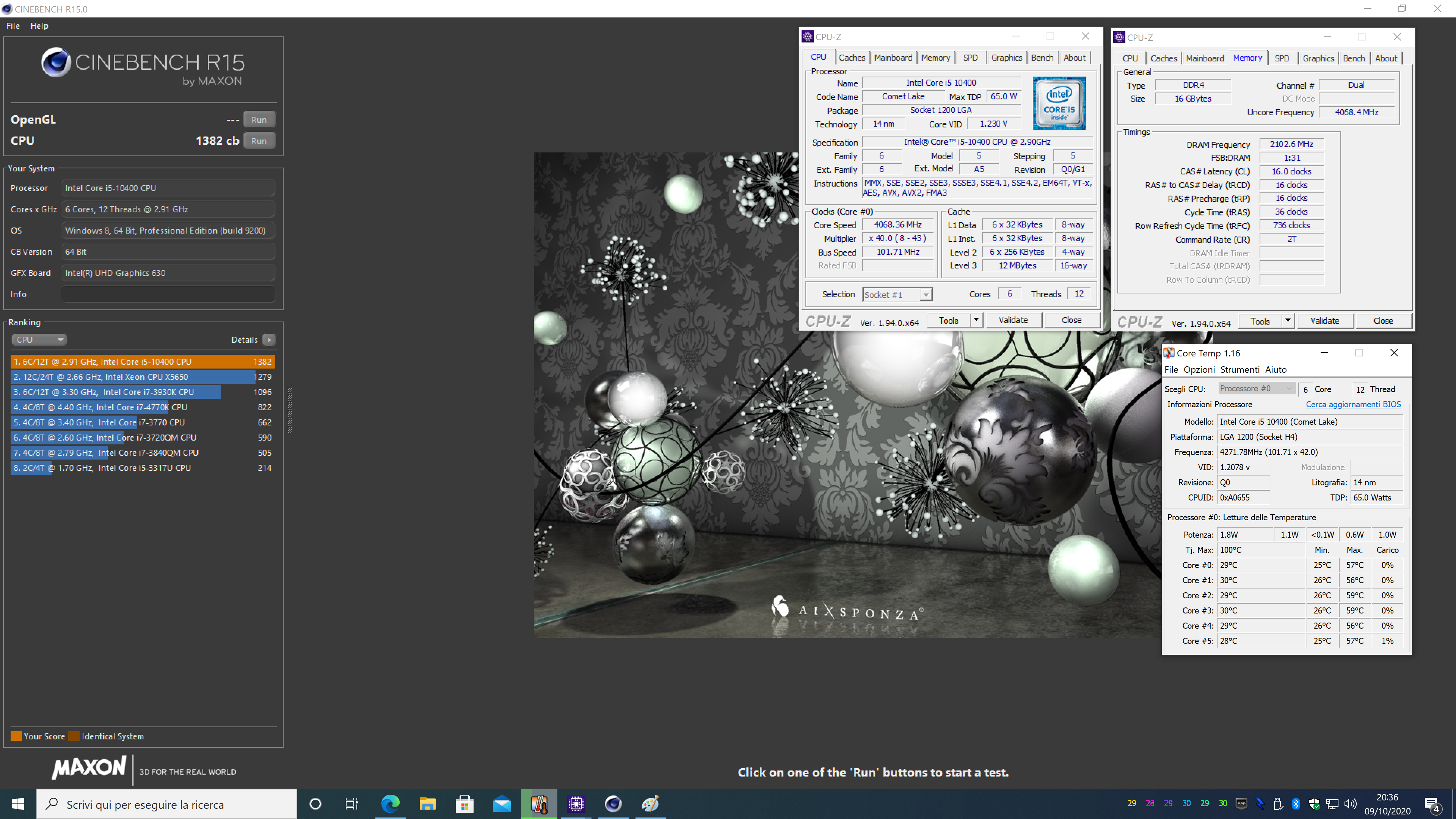Image resolution: width=1456 pixels, height=819 pixels.
Task: Switch to Cinebench via its taskbar icon
Action: point(614,804)
